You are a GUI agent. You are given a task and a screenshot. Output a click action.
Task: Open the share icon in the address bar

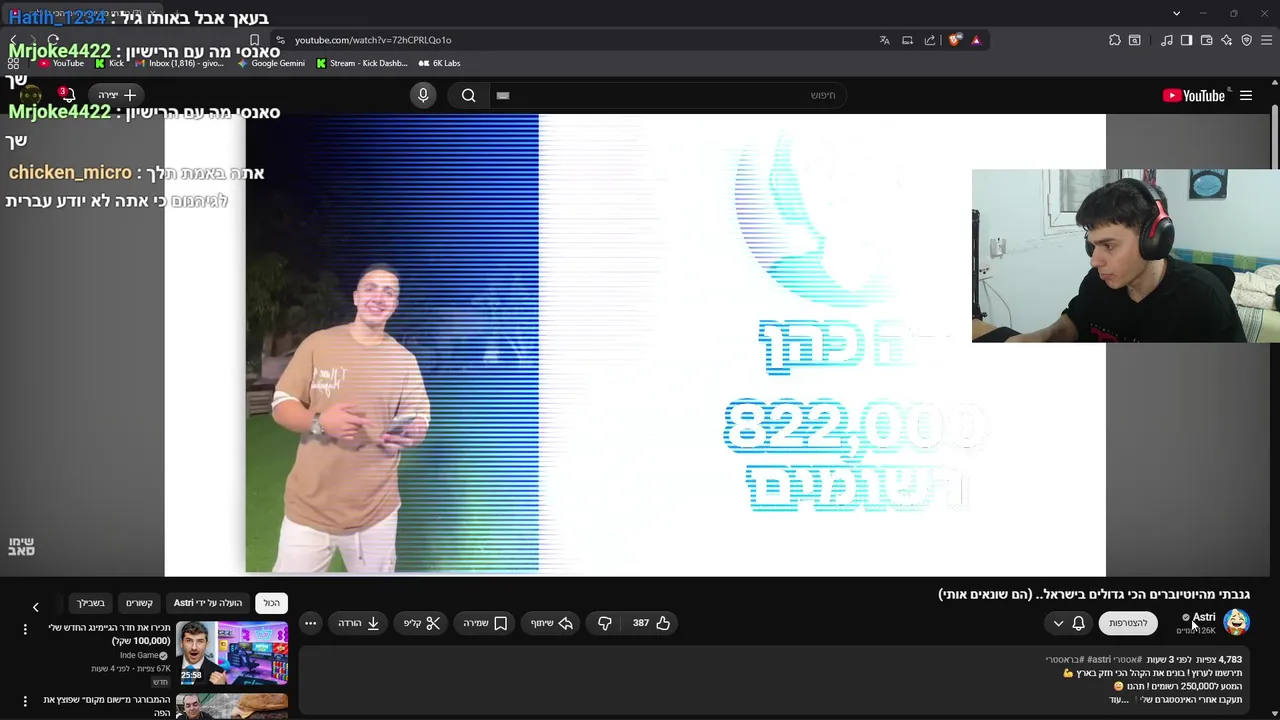(x=930, y=40)
